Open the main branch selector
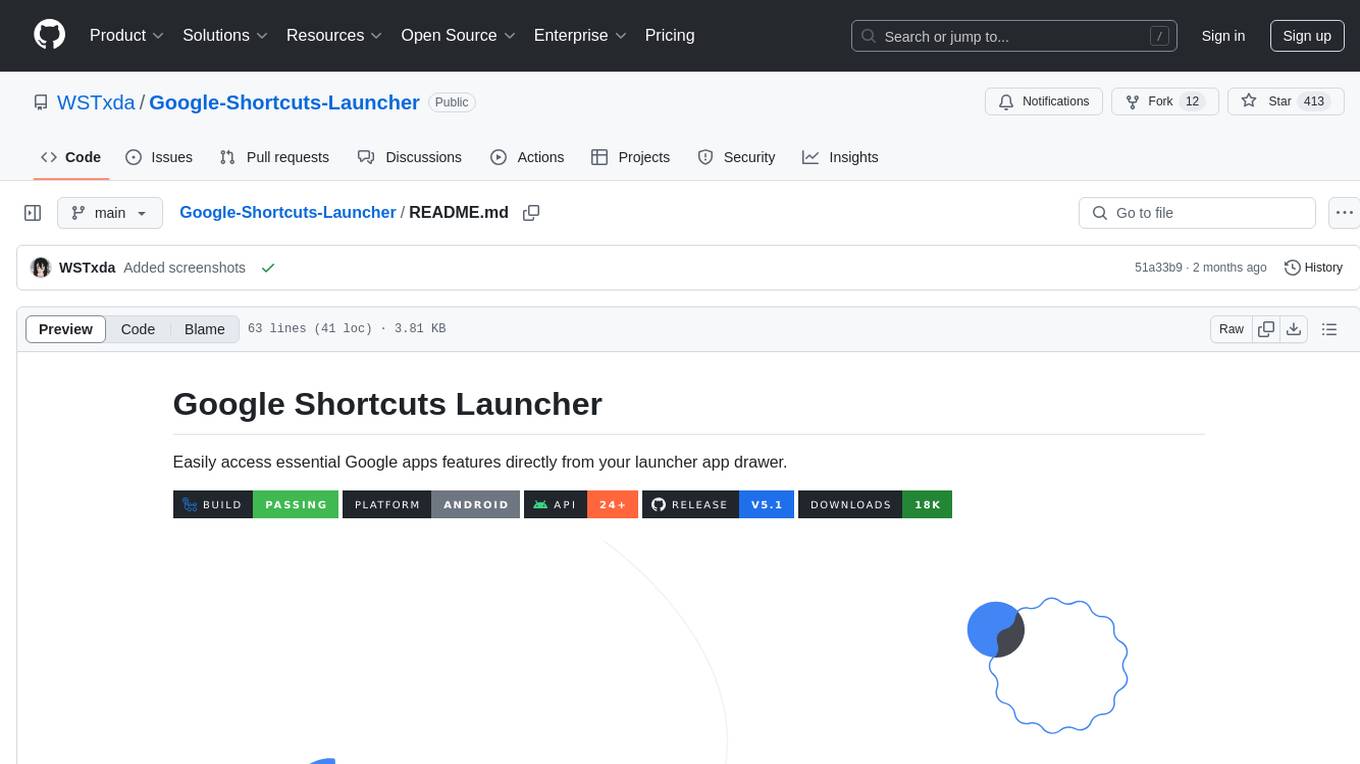The width and height of the screenshot is (1360, 764). click(109, 213)
